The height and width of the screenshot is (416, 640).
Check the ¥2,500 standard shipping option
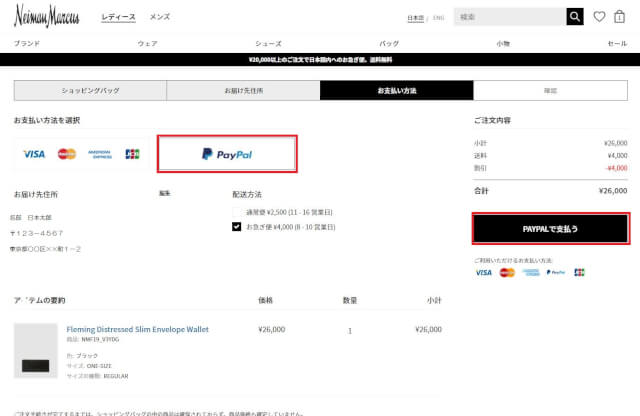pyautogui.click(x=236, y=212)
